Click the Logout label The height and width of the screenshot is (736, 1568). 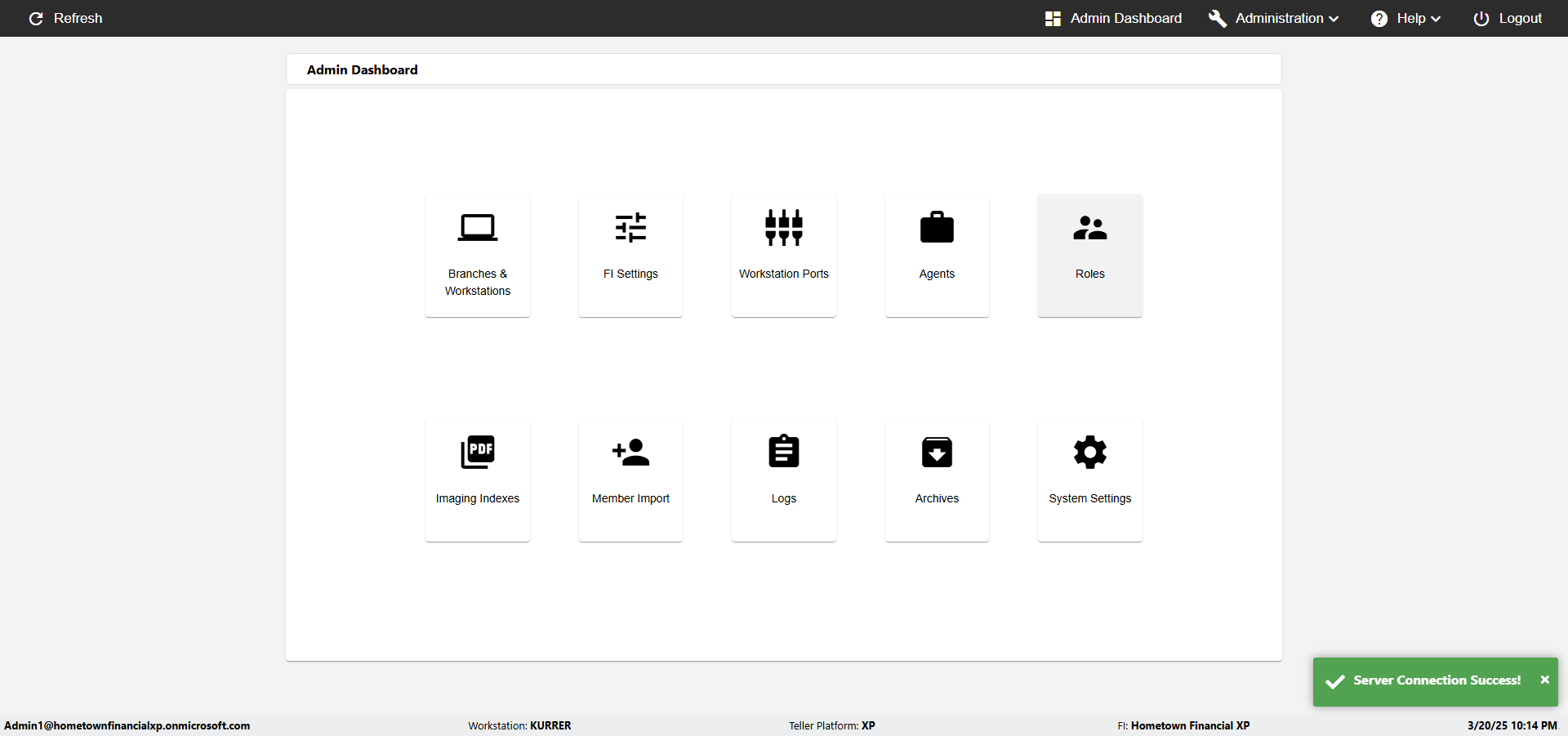pyautogui.click(x=1521, y=18)
